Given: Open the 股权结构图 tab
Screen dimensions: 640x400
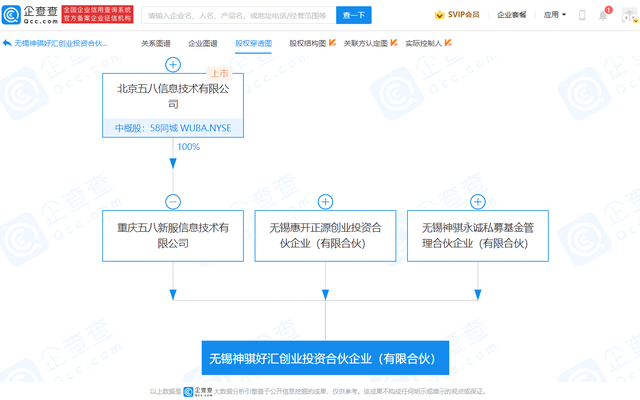Looking at the screenshot, I should (x=308, y=43).
